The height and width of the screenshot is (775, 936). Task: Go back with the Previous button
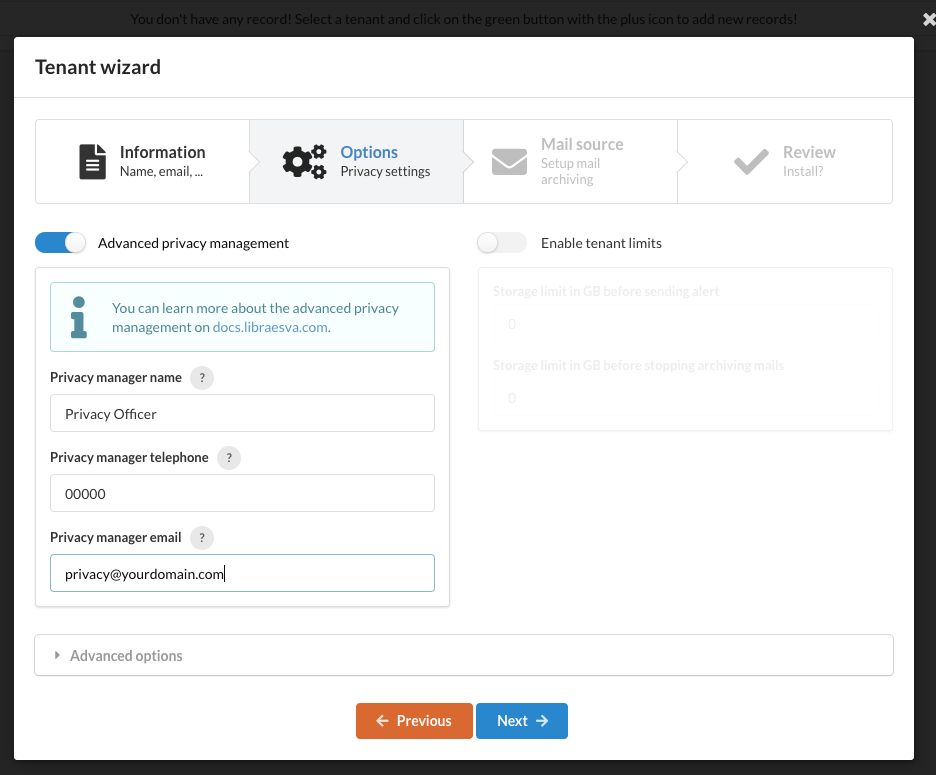click(414, 721)
